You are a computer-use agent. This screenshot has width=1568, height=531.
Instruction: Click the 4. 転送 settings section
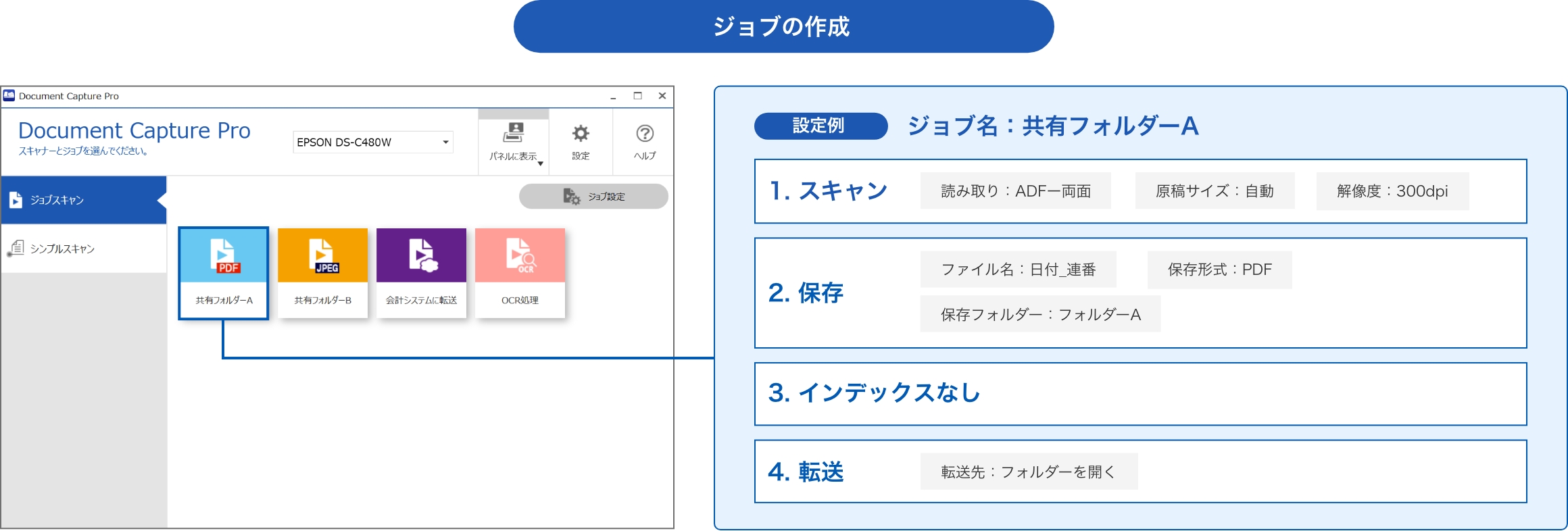point(806,472)
